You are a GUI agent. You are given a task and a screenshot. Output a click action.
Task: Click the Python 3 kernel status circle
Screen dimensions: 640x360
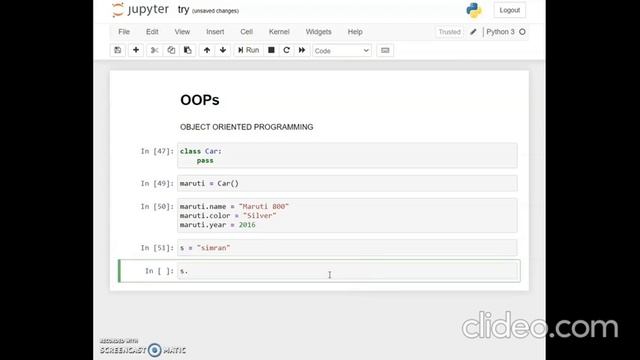click(522, 32)
